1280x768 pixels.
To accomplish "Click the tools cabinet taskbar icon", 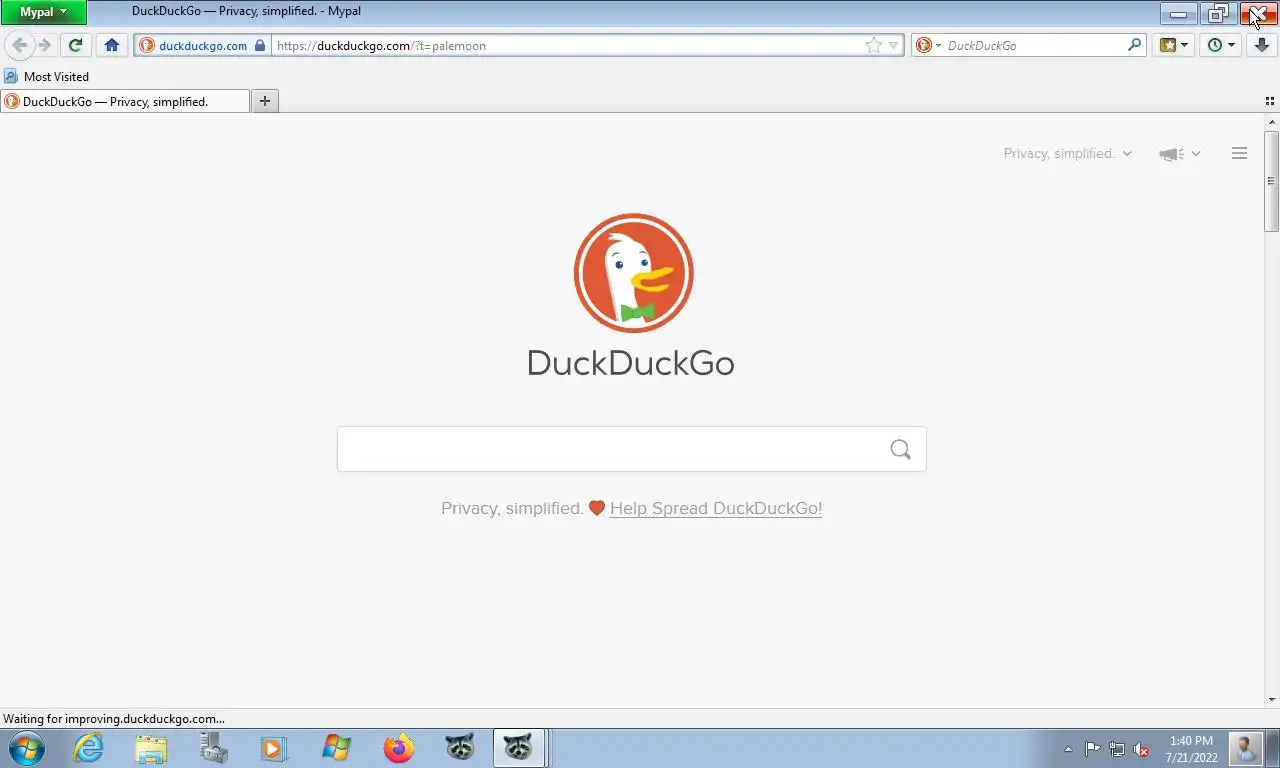I will pyautogui.click(x=213, y=748).
